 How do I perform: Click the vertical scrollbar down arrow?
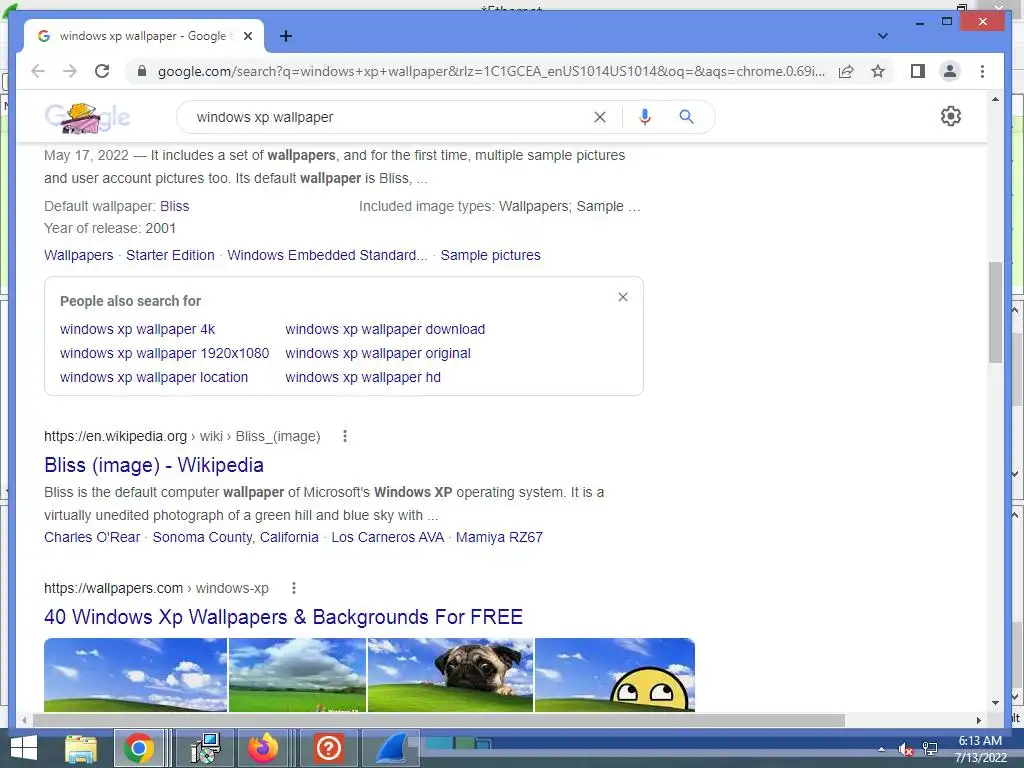point(995,703)
